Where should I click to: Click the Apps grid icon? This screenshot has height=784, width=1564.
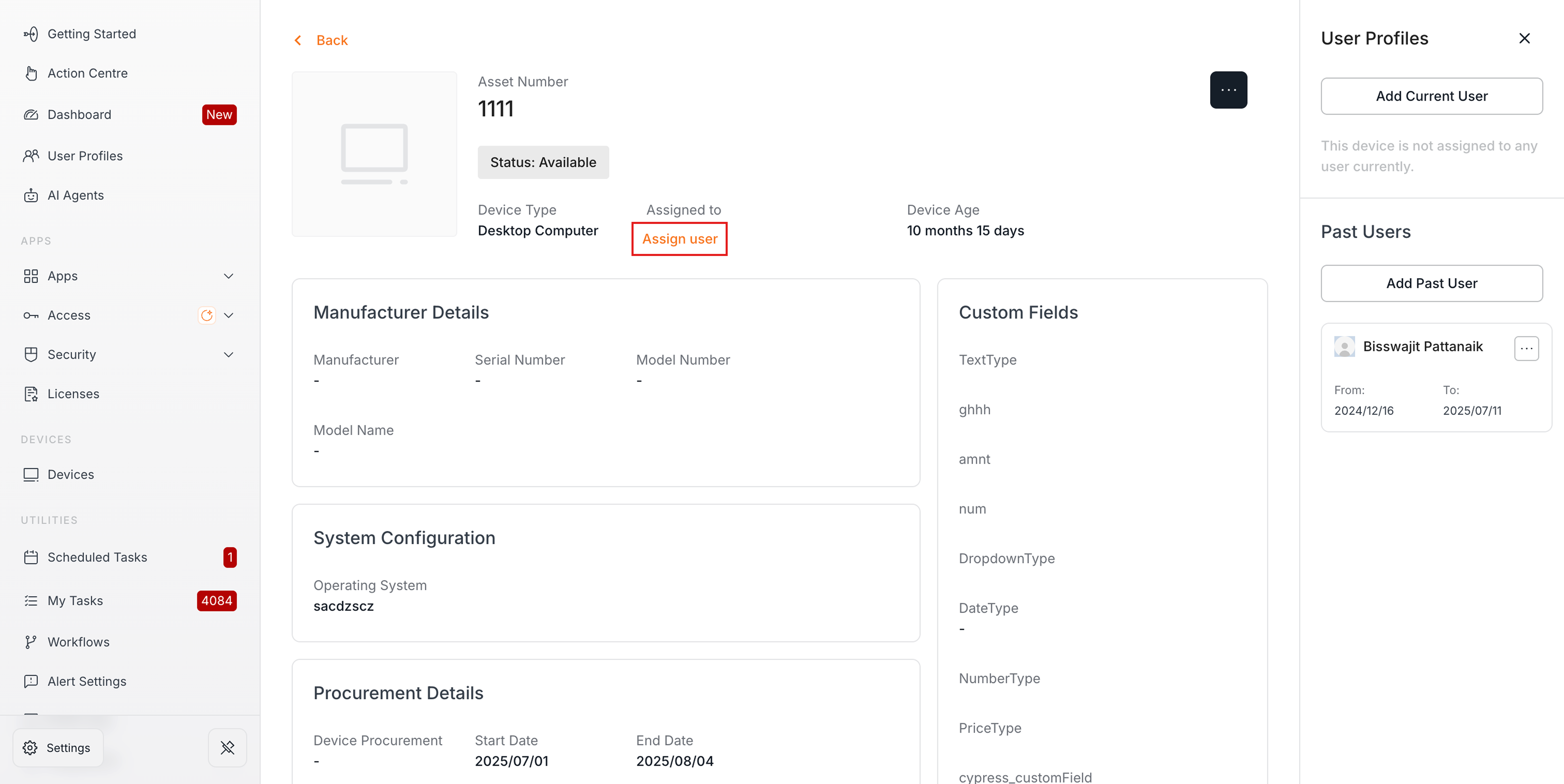(x=31, y=276)
